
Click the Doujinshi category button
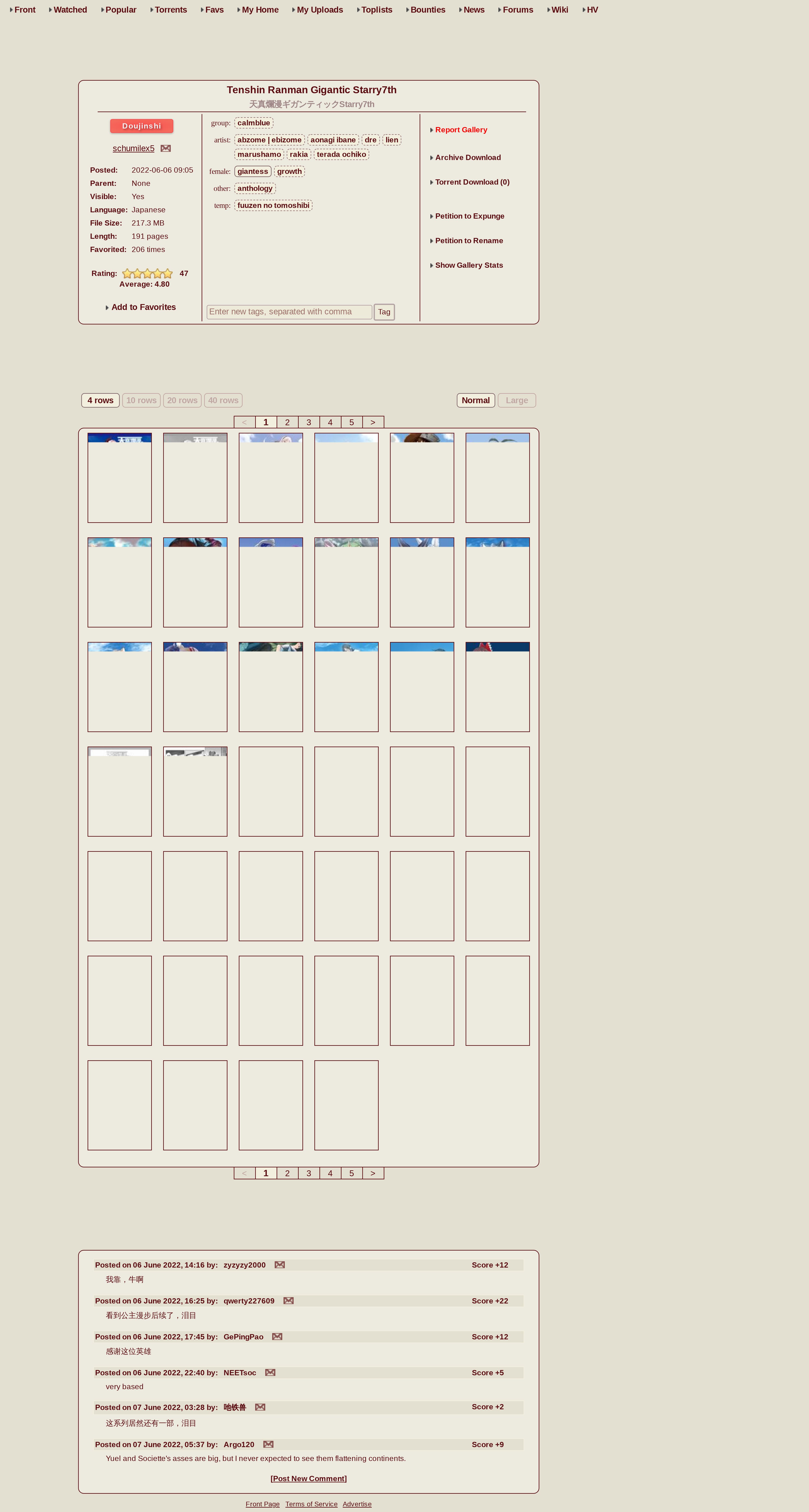point(142,126)
